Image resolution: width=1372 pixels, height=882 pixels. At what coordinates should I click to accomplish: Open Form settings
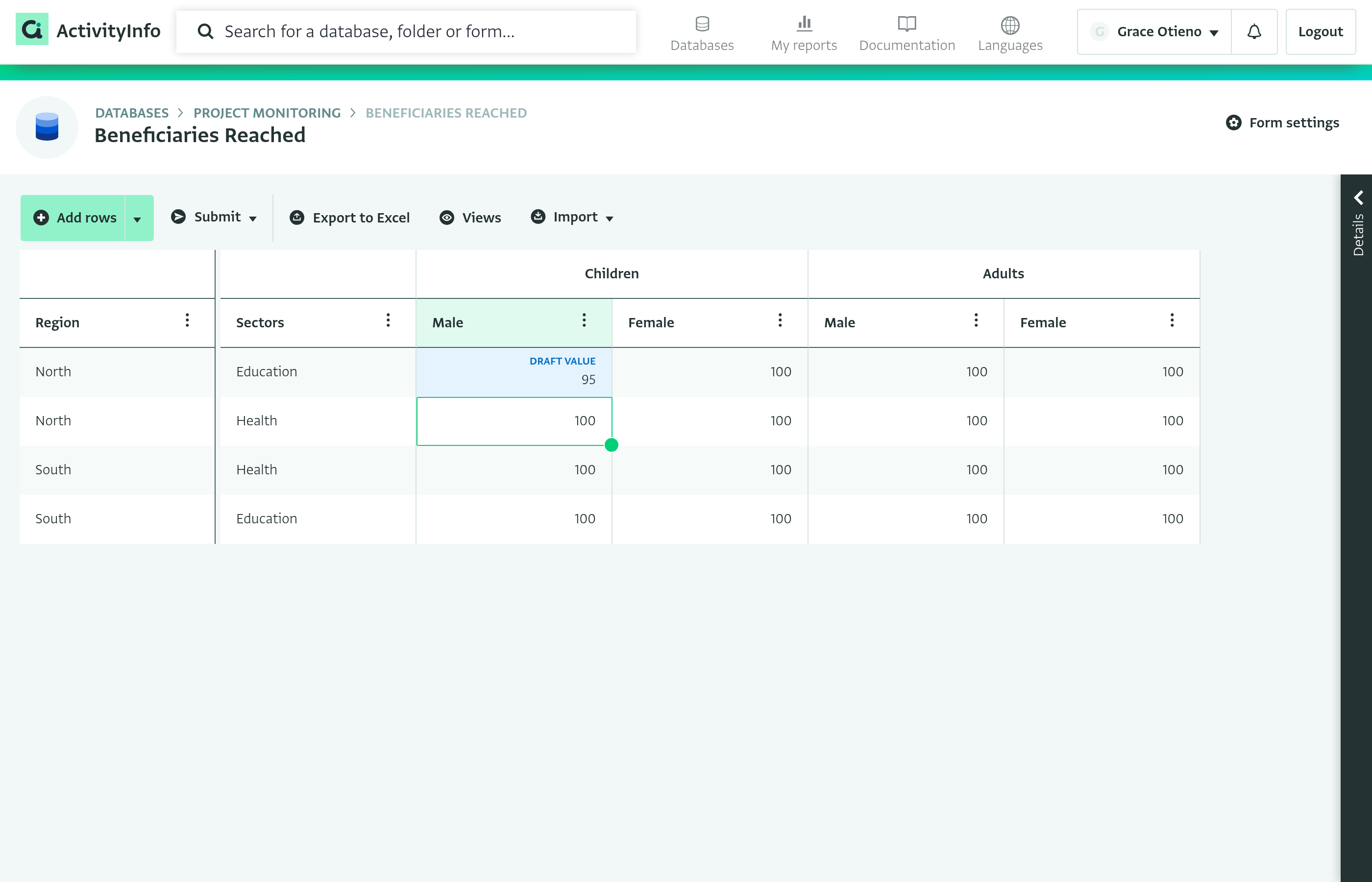1283,122
